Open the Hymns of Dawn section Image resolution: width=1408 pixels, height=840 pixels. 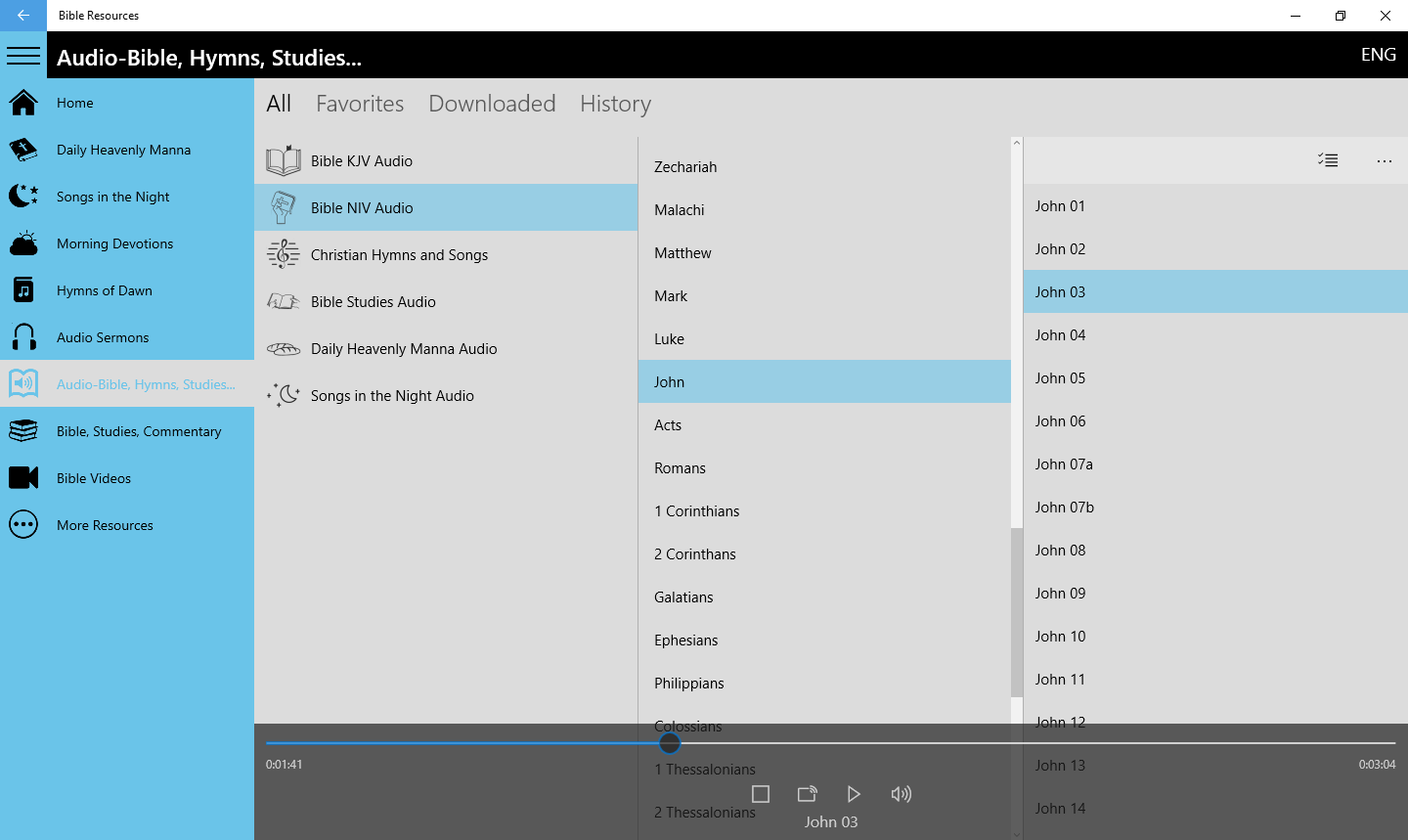pyautogui.click(x=105, y=289)
